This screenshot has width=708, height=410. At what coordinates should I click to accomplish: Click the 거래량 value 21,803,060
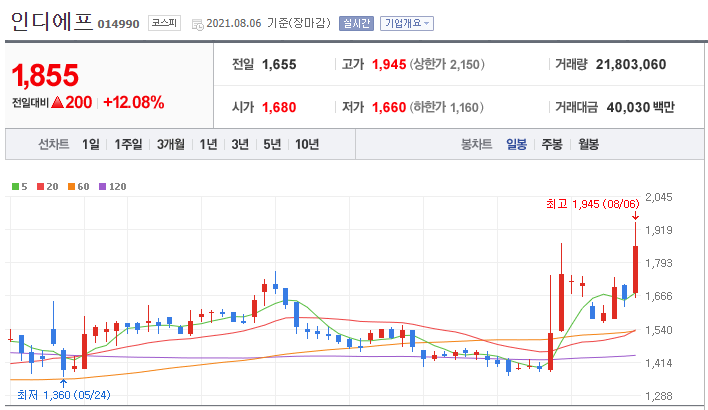point(631,65)
